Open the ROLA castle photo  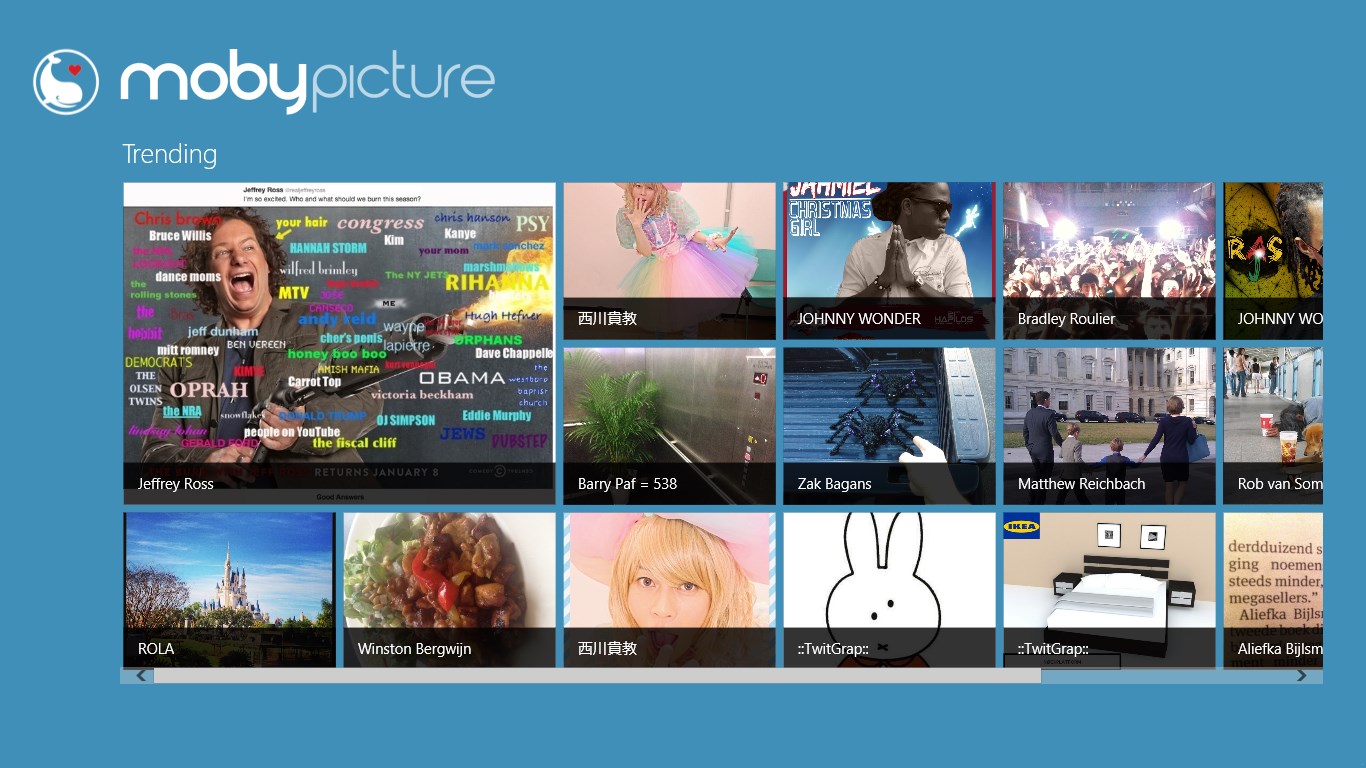(x=229, y=590)
